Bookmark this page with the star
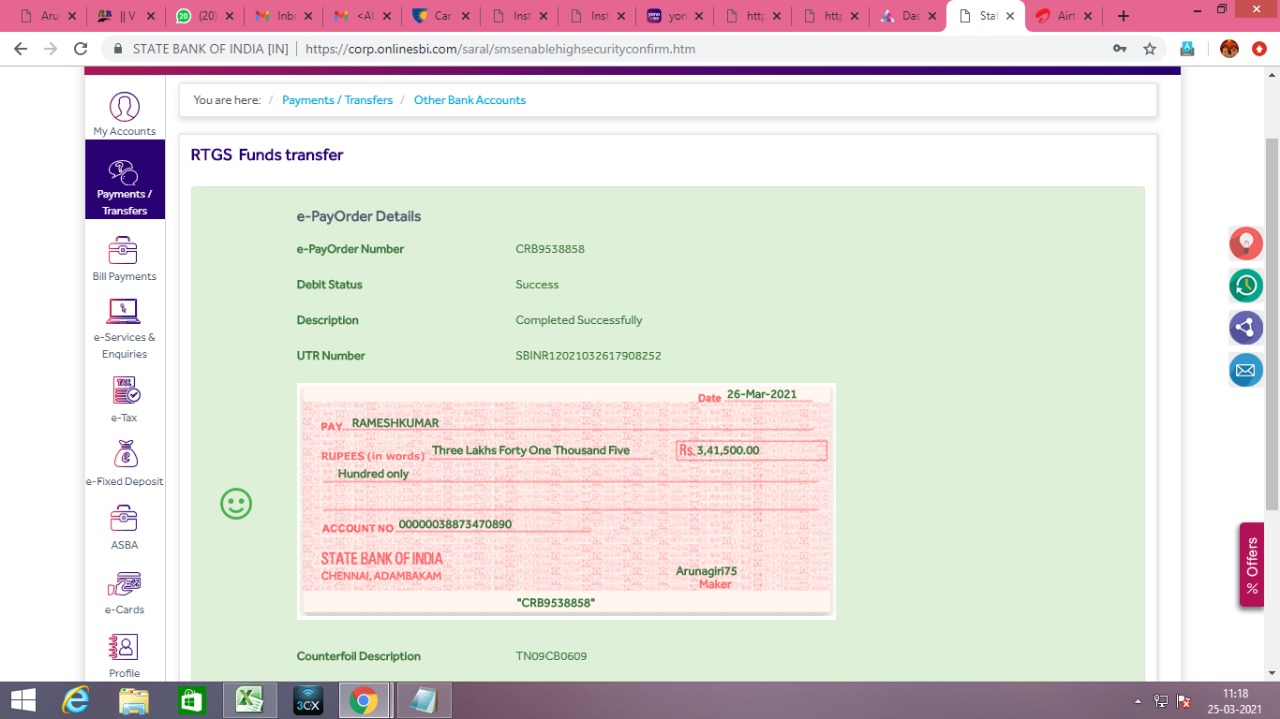The height and width of the screenshot is (719, 1280). coord(1150,49)
